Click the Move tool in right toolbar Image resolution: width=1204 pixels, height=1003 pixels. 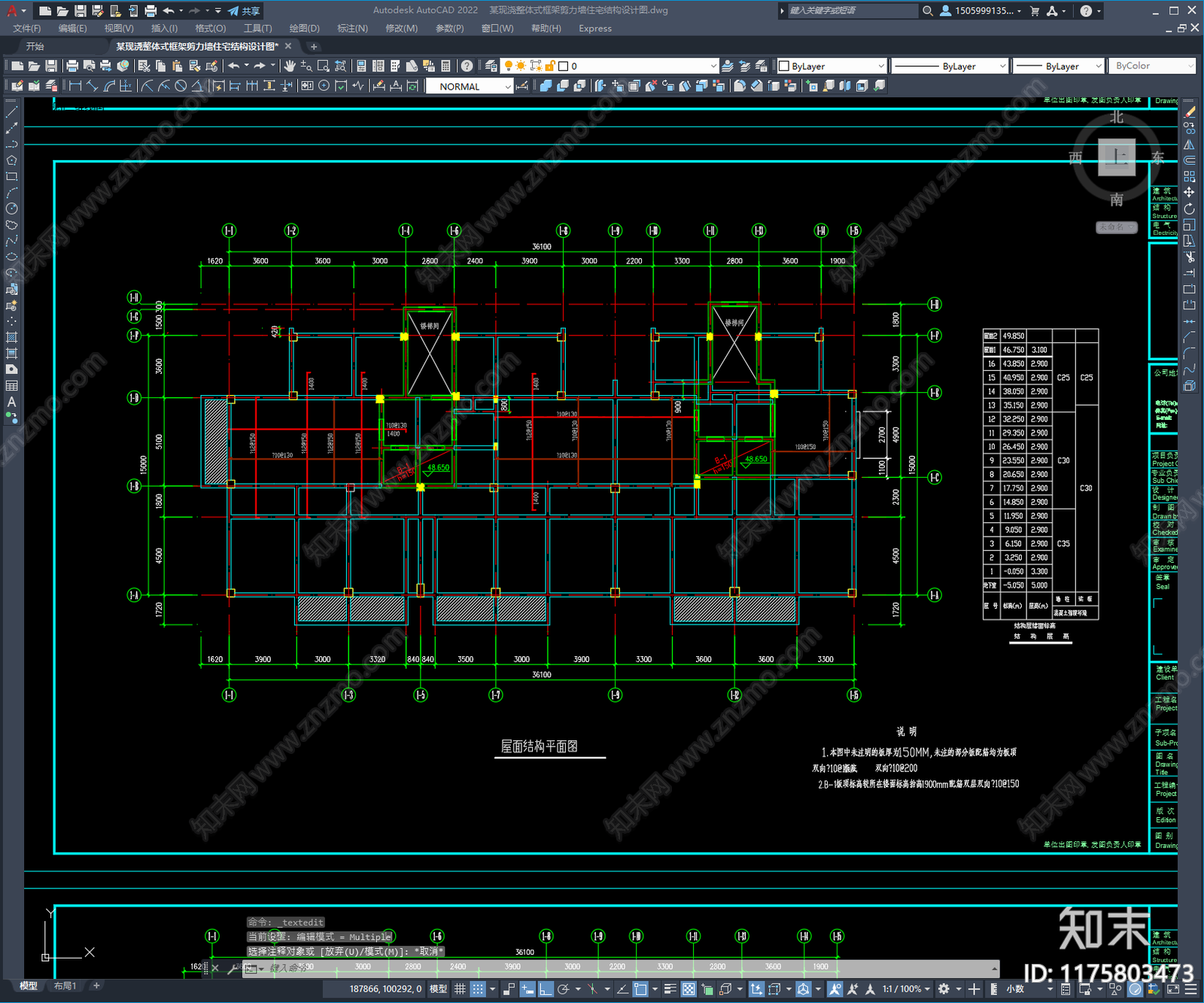[x=1189, y=193]
